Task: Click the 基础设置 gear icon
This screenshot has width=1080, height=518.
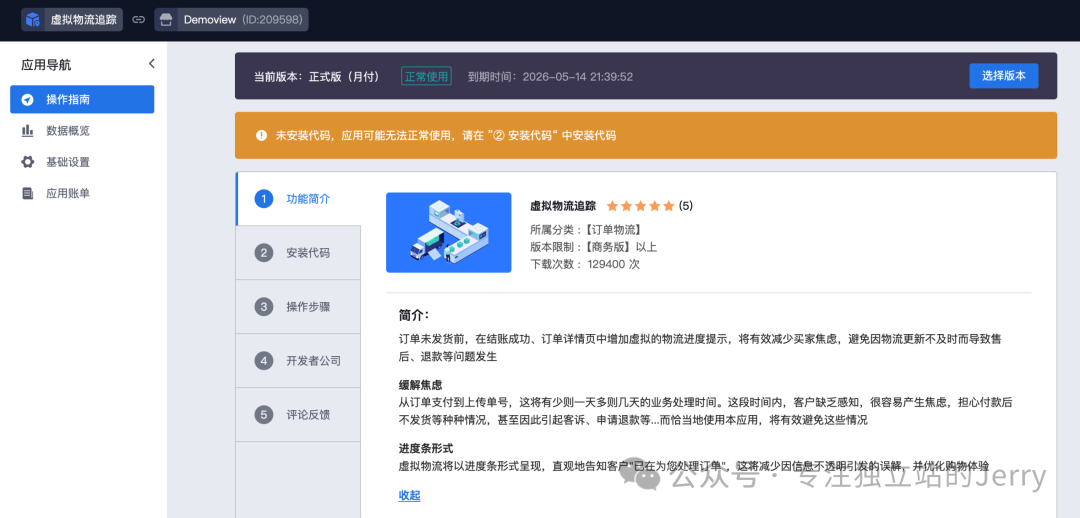Action: point(28,162)
